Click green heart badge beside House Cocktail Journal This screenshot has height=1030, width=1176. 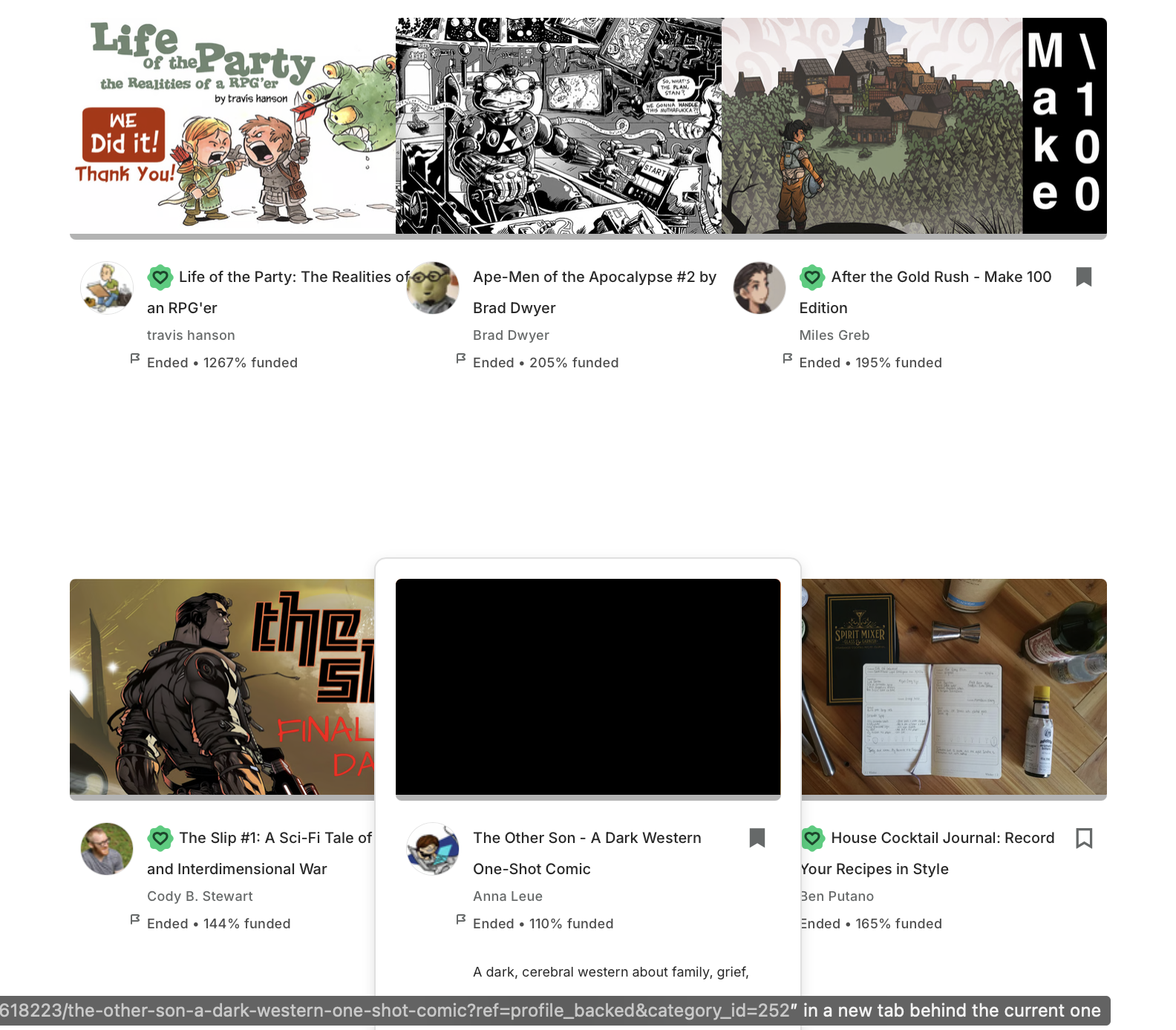(813, 839)
